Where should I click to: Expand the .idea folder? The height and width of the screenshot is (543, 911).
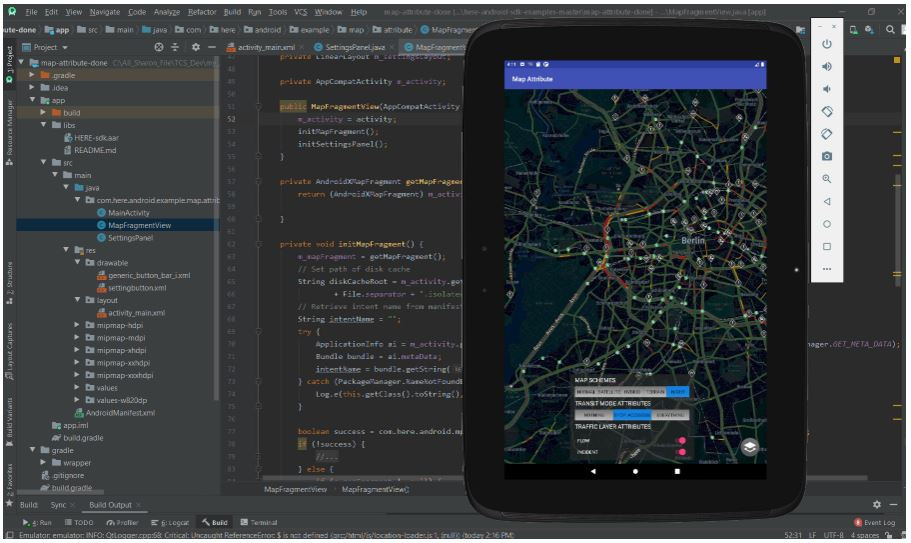33,88
